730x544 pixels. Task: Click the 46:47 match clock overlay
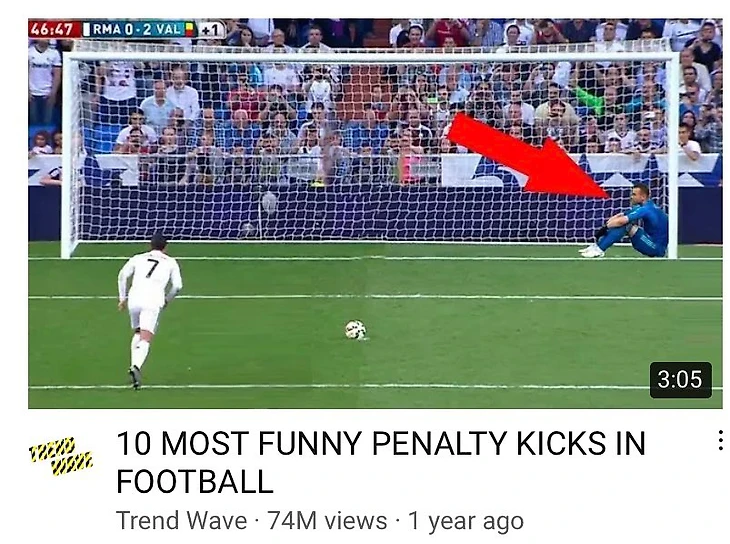51,29
